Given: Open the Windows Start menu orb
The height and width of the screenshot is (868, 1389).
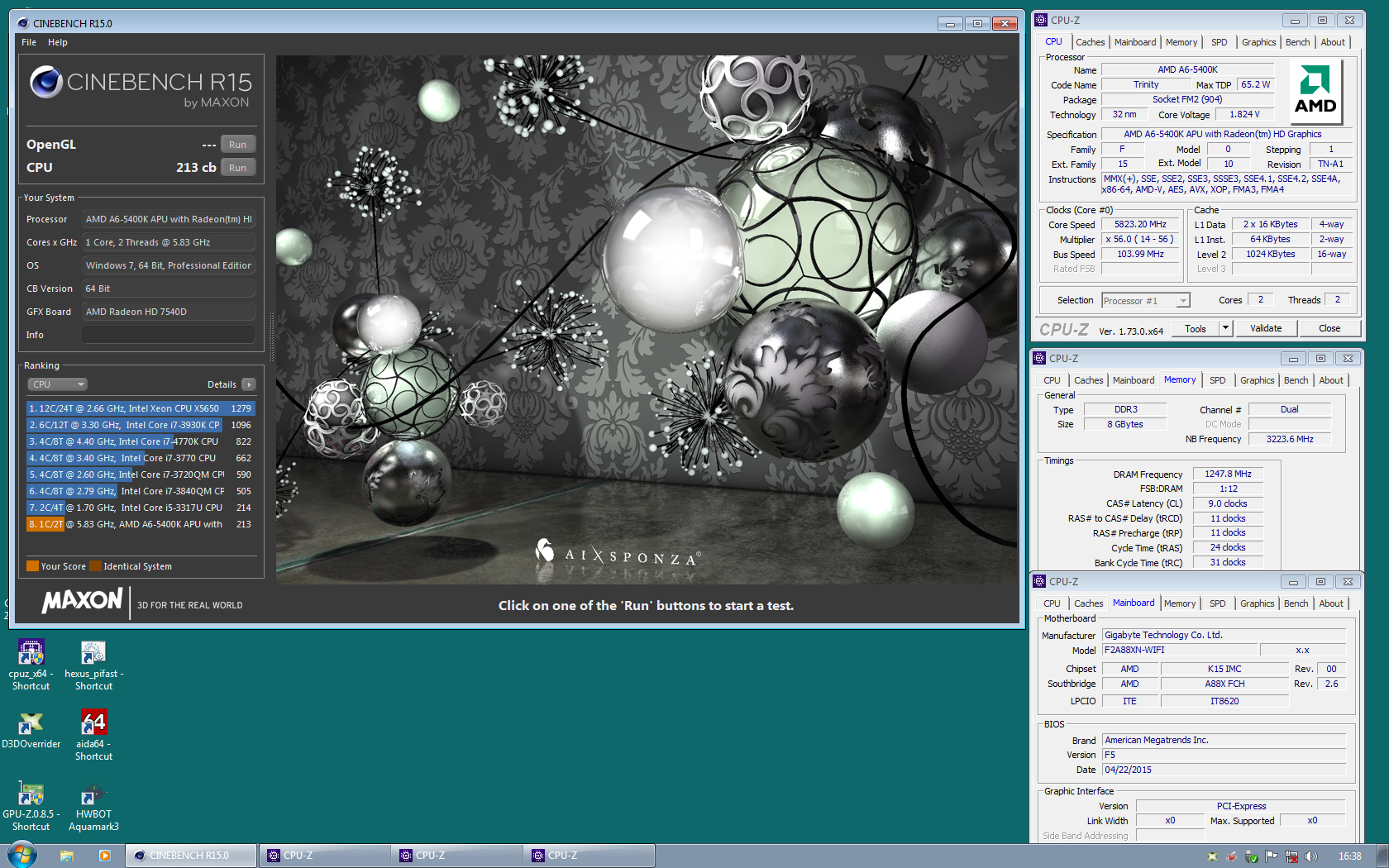Looking at the screenshot, I should click(x=22, y=855).
